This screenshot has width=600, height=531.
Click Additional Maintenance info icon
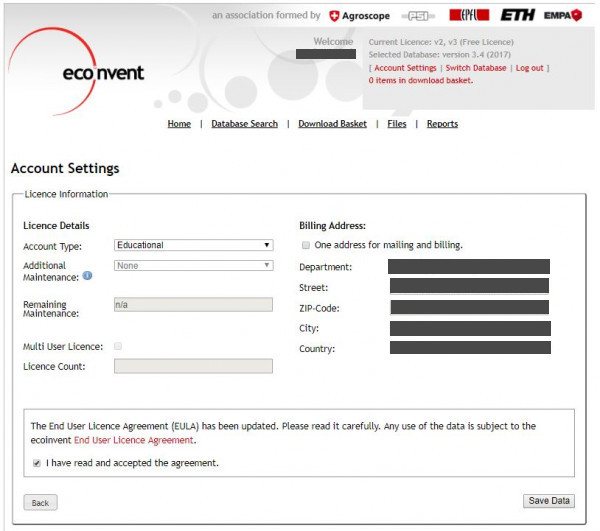87,275
